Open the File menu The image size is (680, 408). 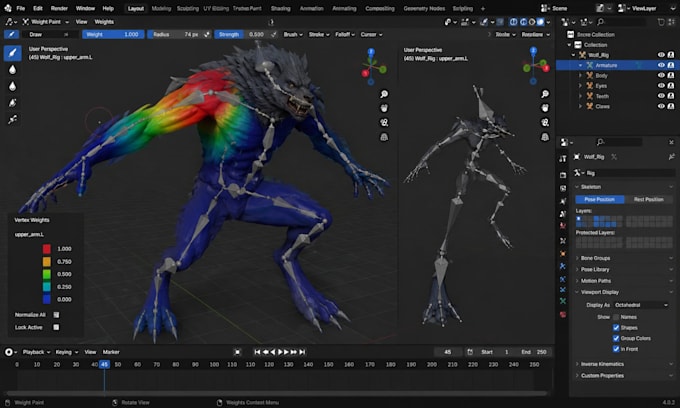(x=20, y=8)
